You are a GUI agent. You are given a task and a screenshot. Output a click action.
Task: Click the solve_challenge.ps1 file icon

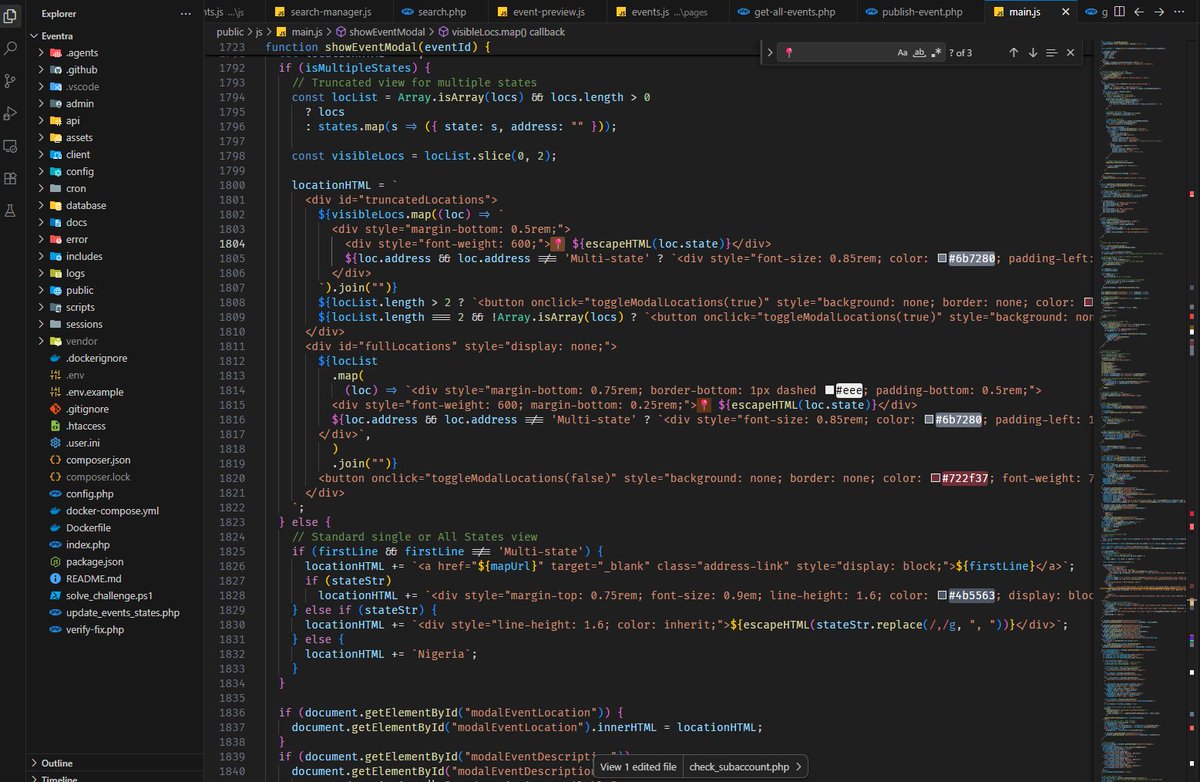57,596
